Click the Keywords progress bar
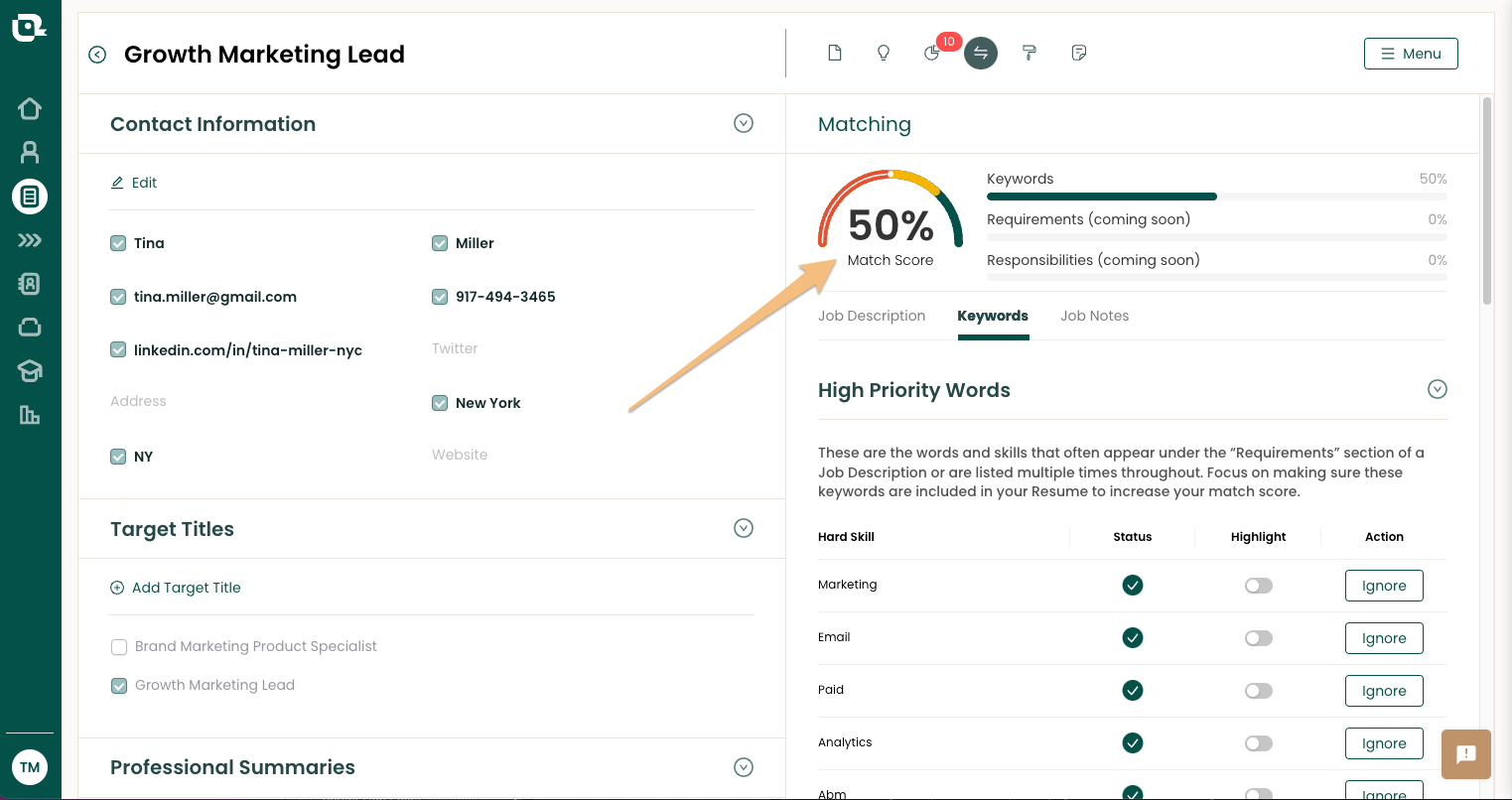Viewport: 1512px width, 800px height. pyautogui.click(x=1217, y=197)
